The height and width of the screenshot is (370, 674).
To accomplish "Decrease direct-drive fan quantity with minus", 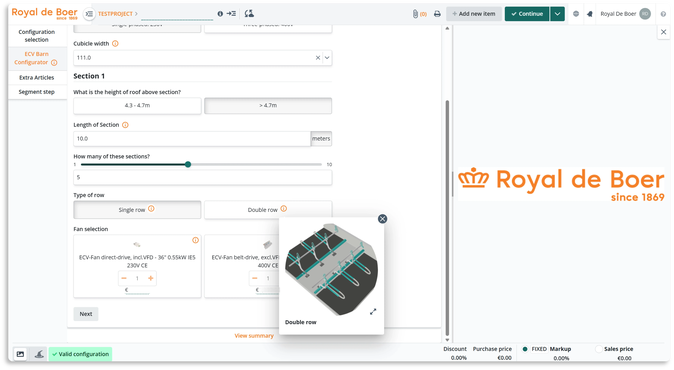I will coord(124,278).
